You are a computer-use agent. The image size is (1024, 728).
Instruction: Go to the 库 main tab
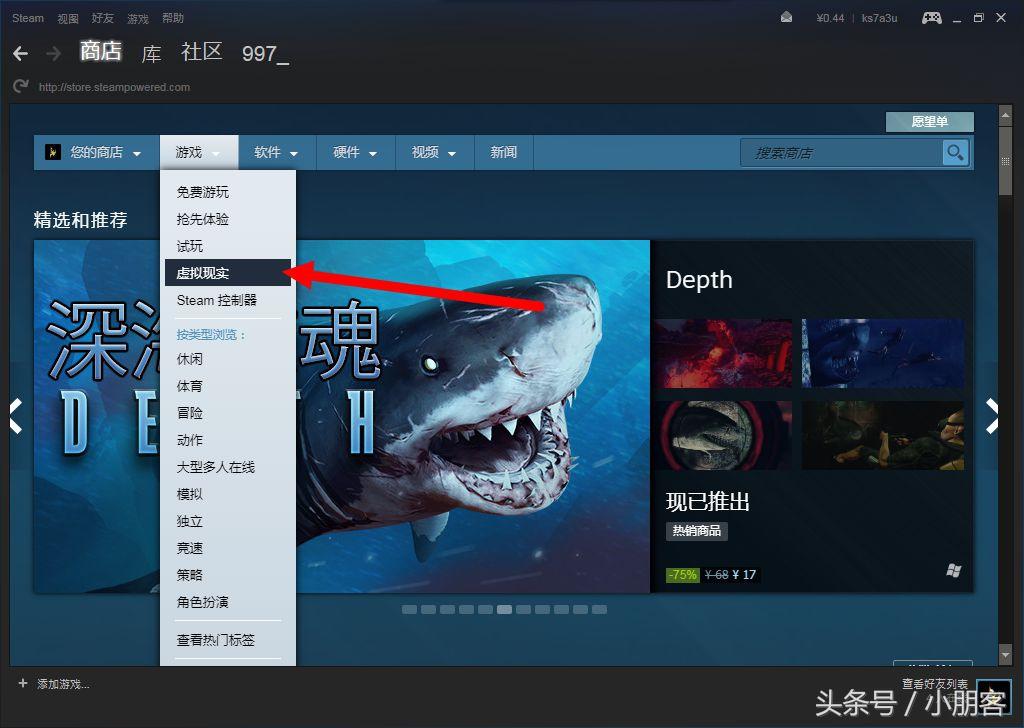[152, 53]
